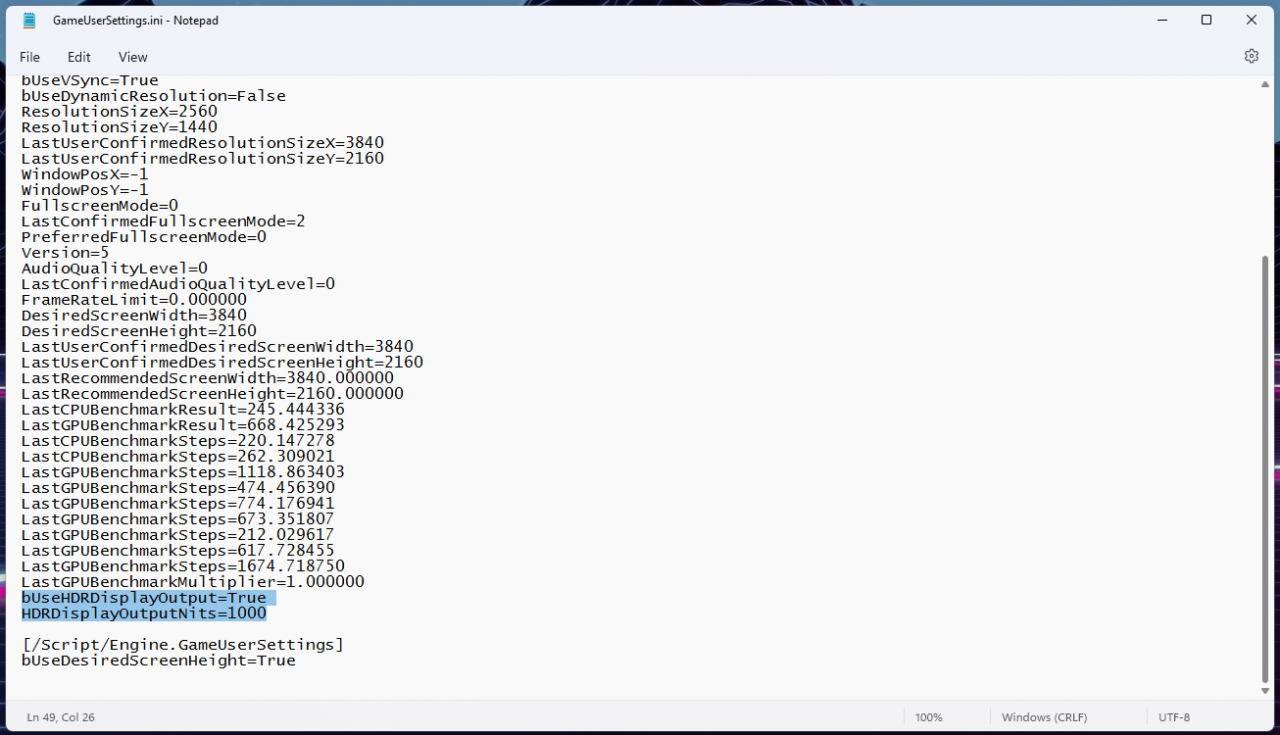Click the UTF-8 encoding indicator
Viewport: 1280px width, 735px height.
[1174, 717]
